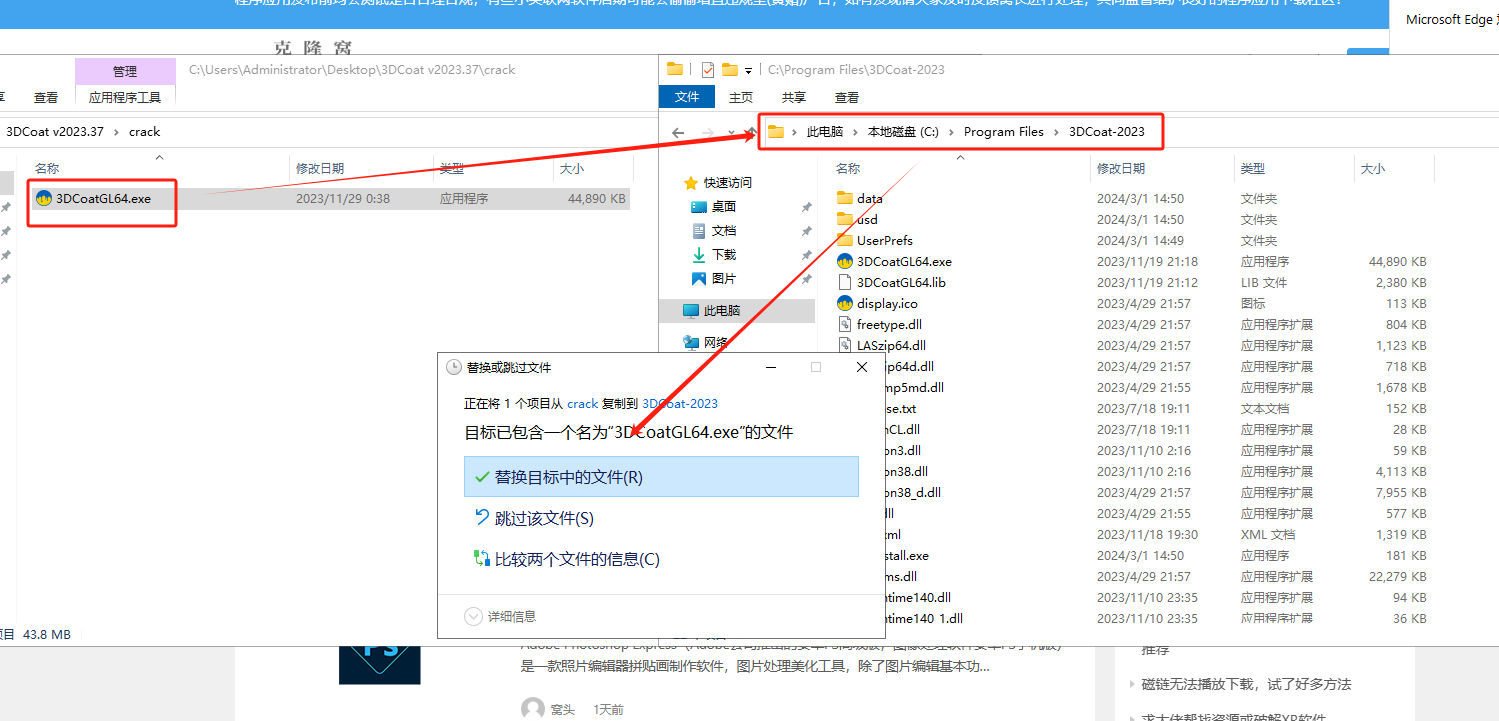The width and height of the screenshot is (1499, 721).
Task: Open the File (文件) tab in 3DCoat-2023 window
Action: pyautogui.click(x=687, y=97)
